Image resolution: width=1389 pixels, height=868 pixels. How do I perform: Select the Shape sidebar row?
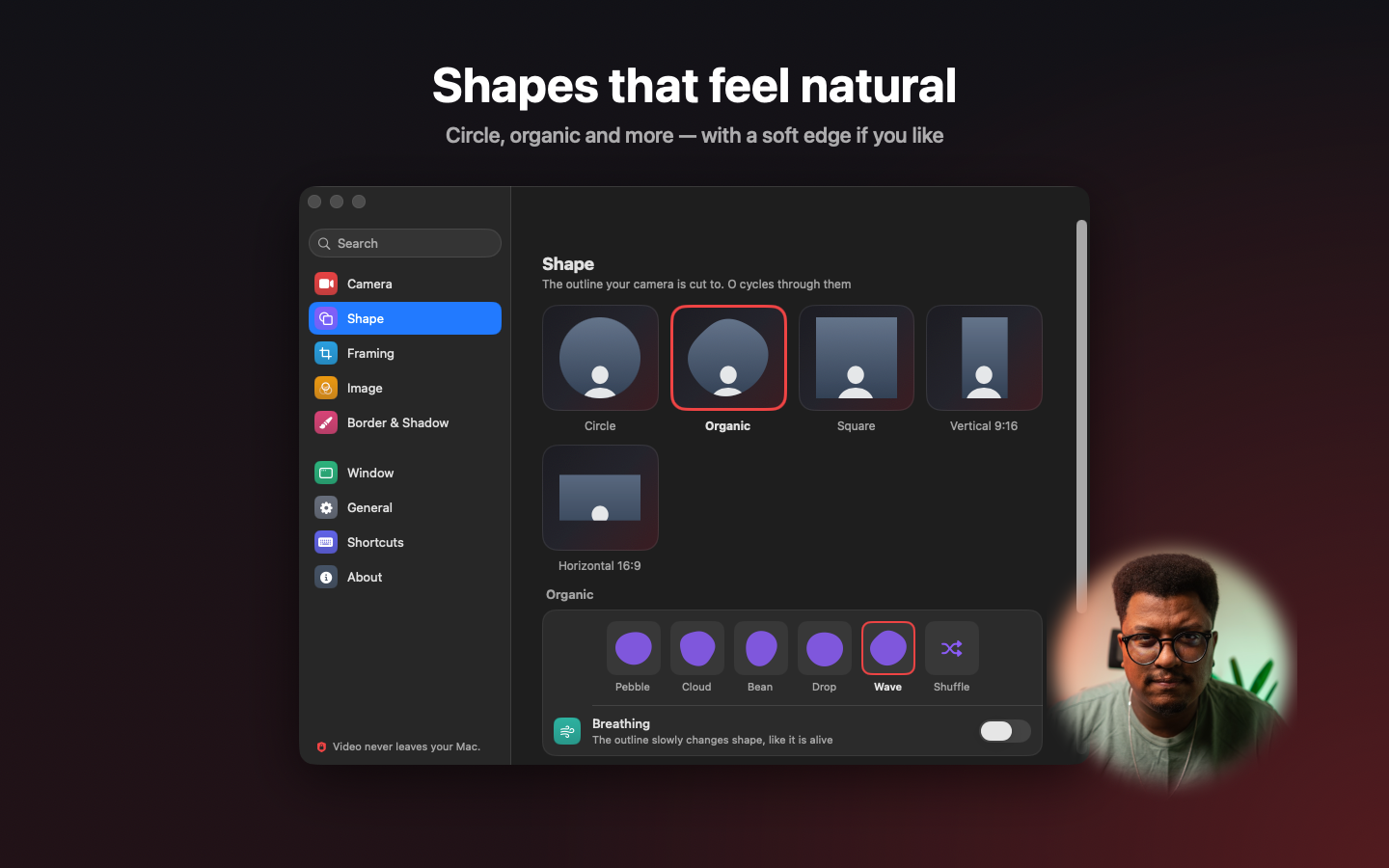tap(405, 318)
